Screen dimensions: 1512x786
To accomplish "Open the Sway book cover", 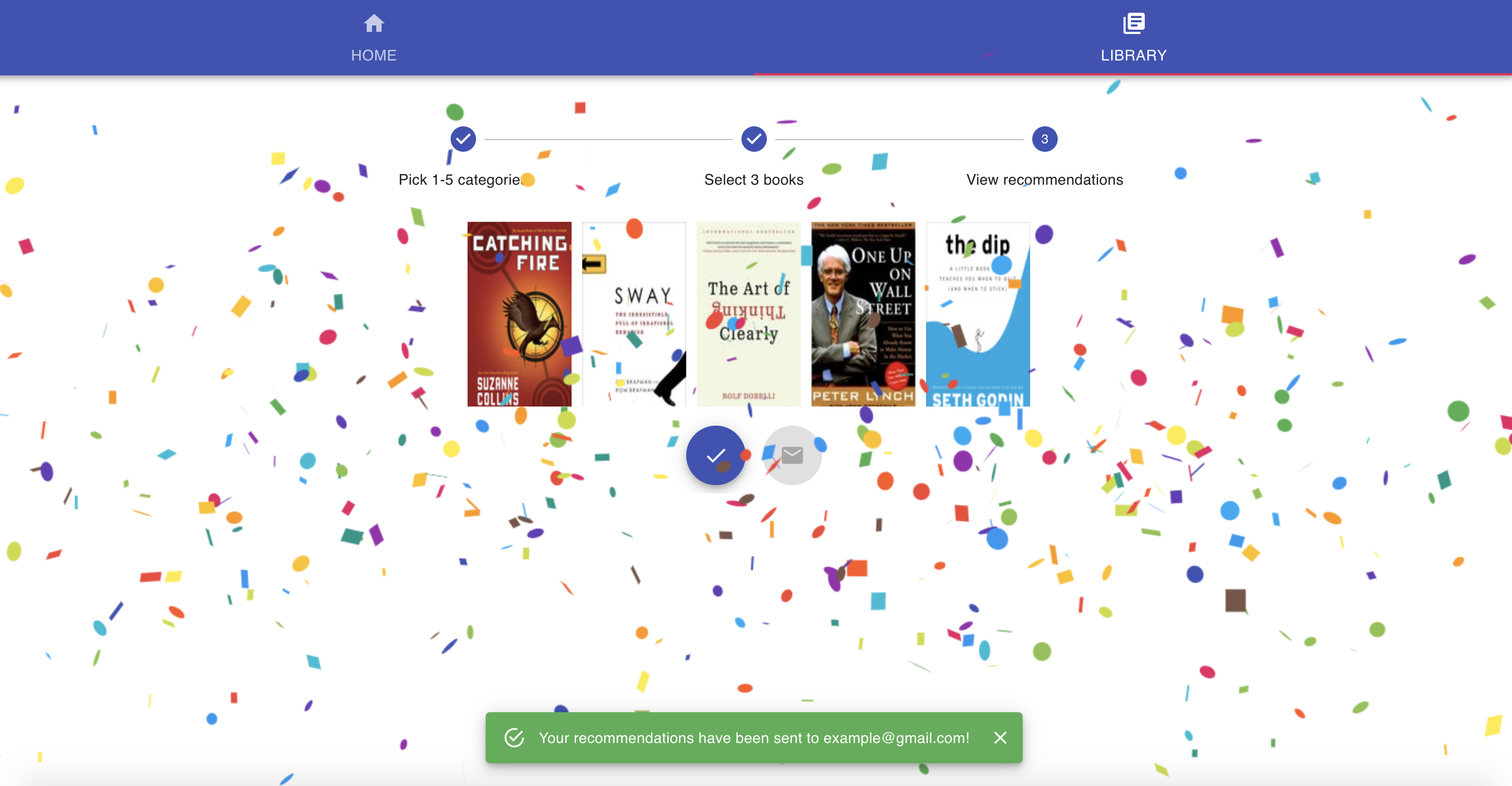I will click(x=634, y=314).
